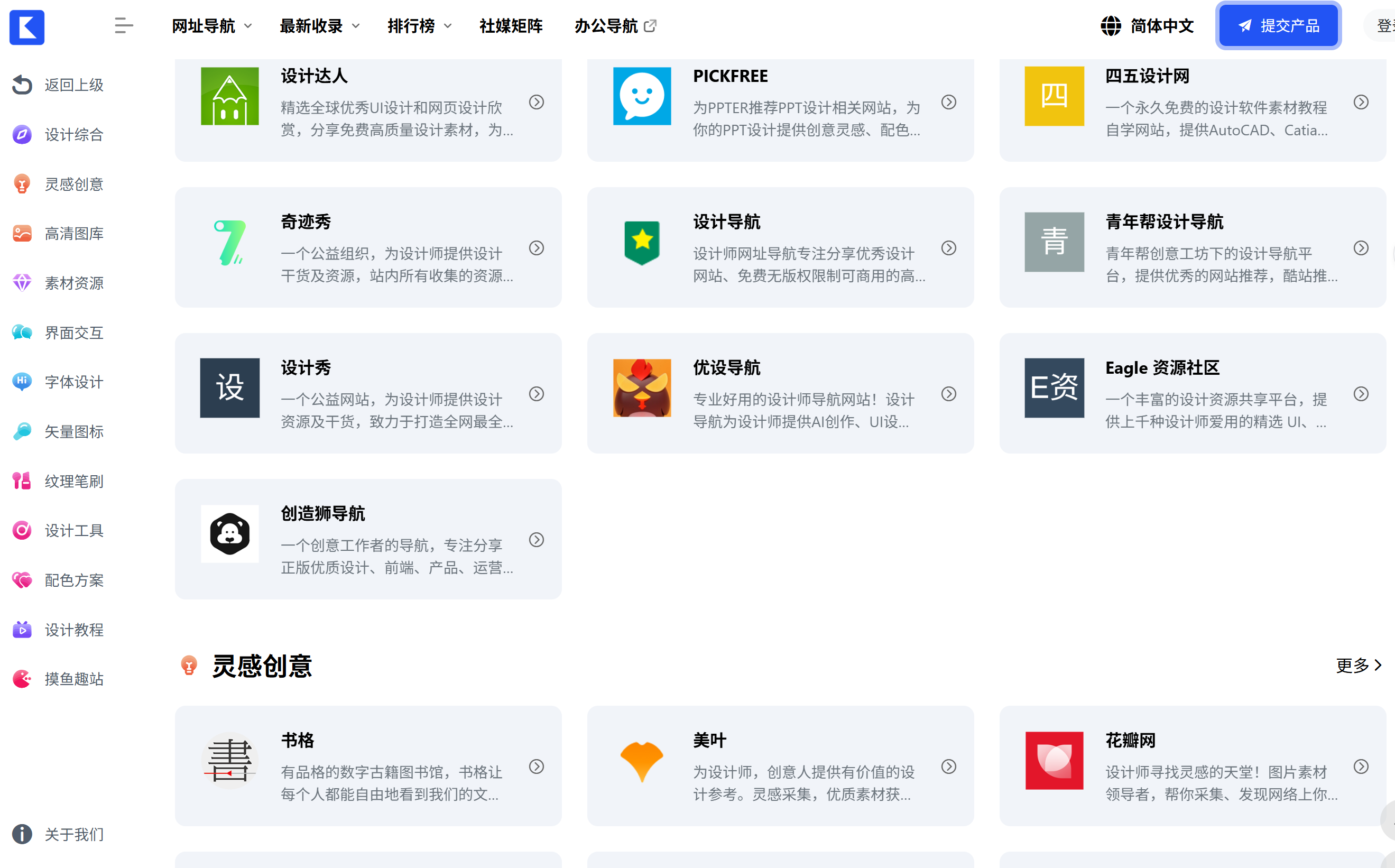This screenshot has width=1395, height=868.
Task: Click the 书格 card description text
Action: (392, 783)
